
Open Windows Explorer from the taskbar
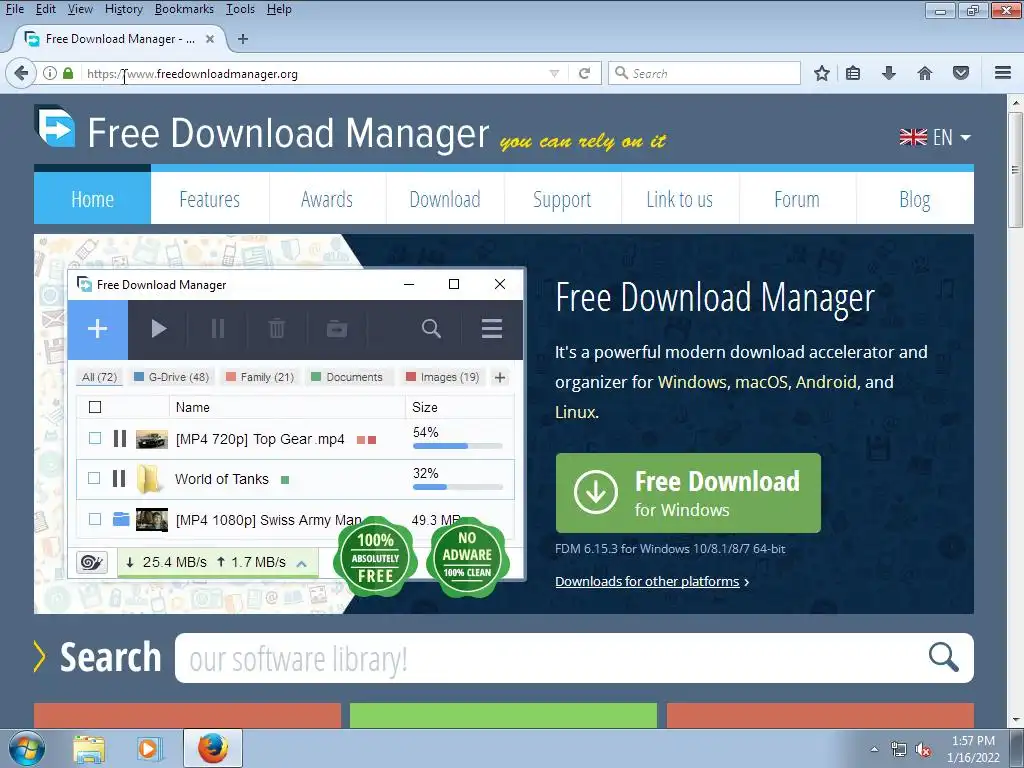click(x=89, y=749)
